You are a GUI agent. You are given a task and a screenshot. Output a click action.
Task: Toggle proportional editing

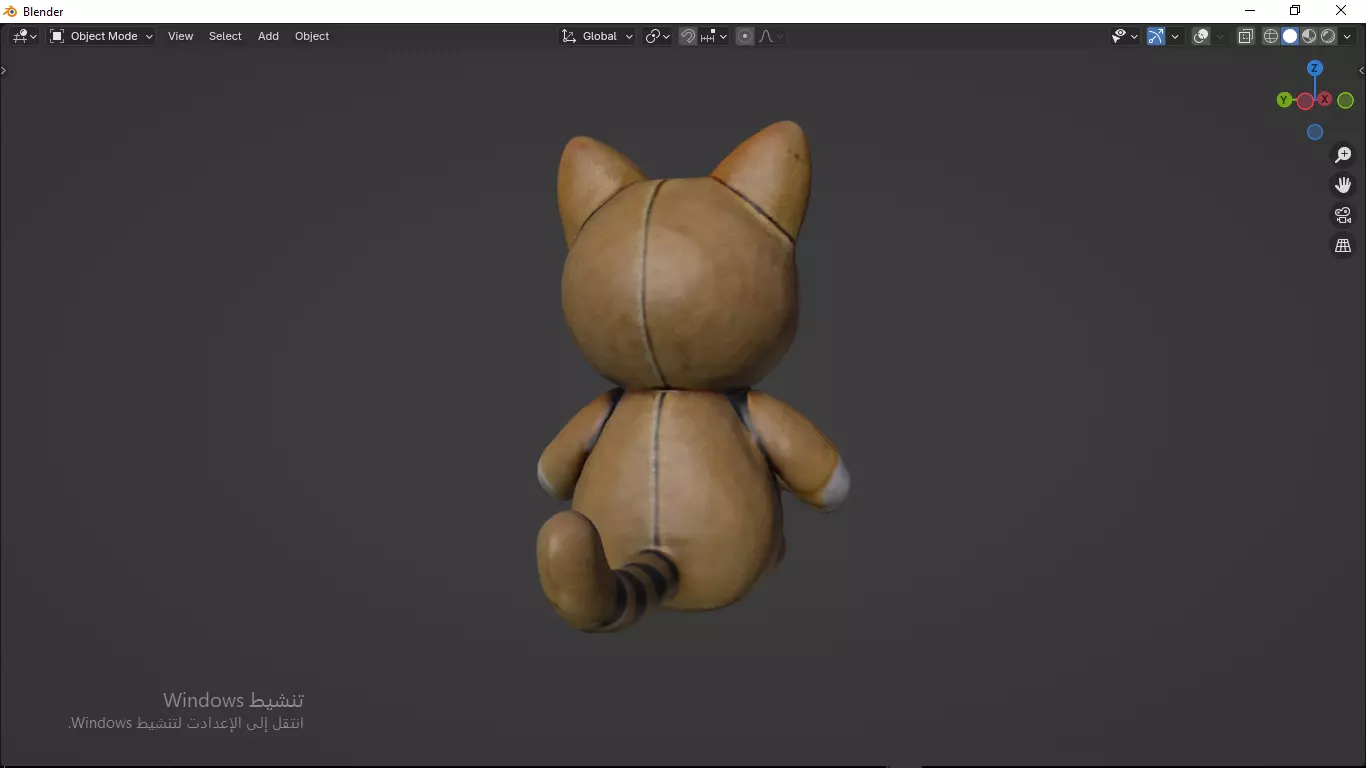click(745, 36)
